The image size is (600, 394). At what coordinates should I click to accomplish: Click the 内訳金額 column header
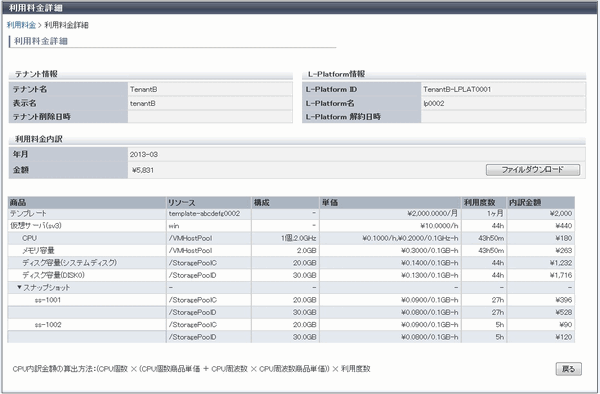tap(541, 202)
